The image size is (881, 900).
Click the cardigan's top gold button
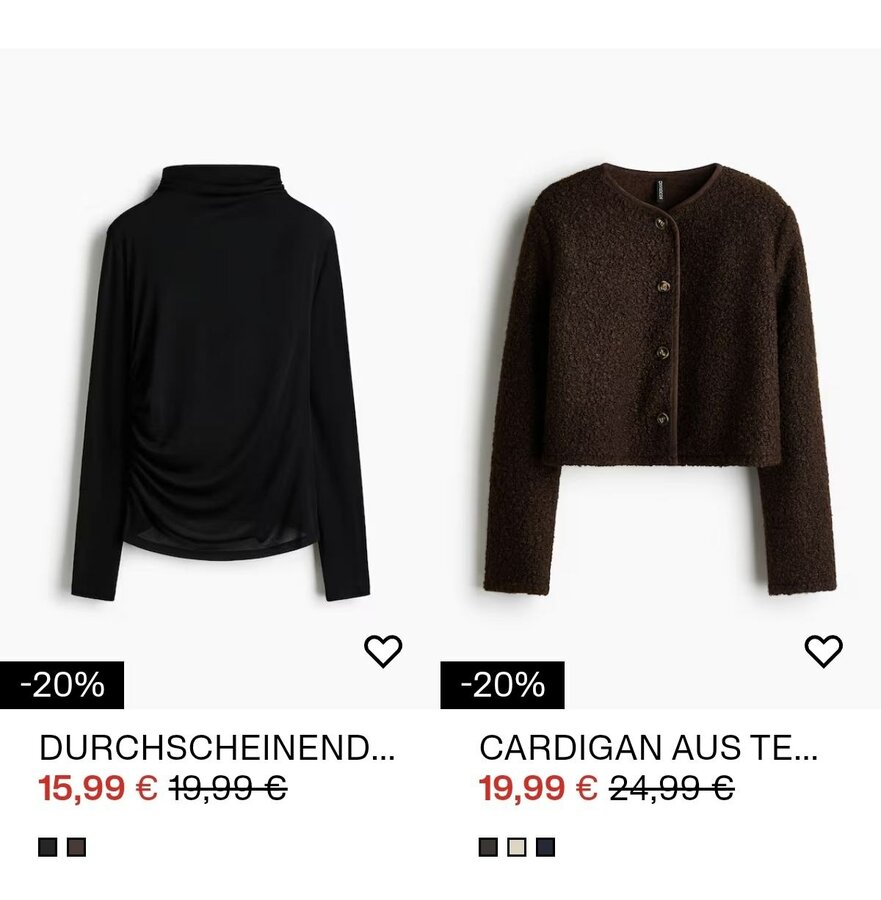(x=662, y=223)
